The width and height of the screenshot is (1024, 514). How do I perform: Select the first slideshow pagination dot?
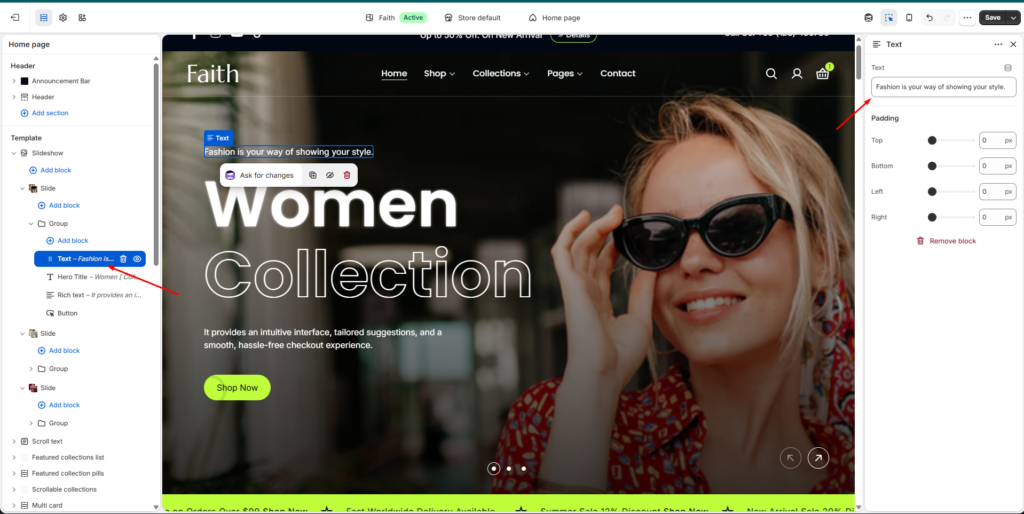click(x=494, y=468)
